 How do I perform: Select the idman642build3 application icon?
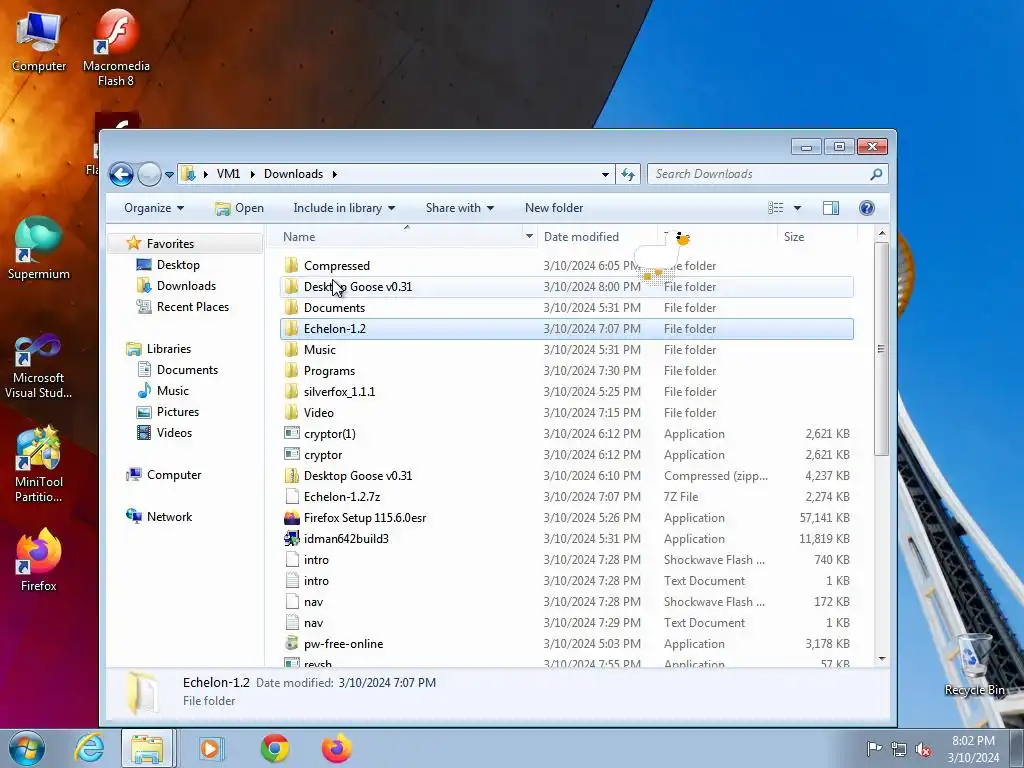point(291,539)
